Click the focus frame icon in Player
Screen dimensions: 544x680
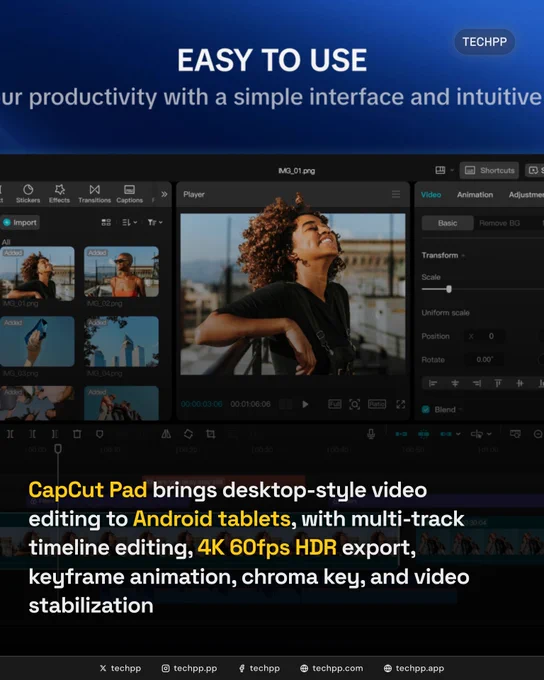click(x=354, y=404)
